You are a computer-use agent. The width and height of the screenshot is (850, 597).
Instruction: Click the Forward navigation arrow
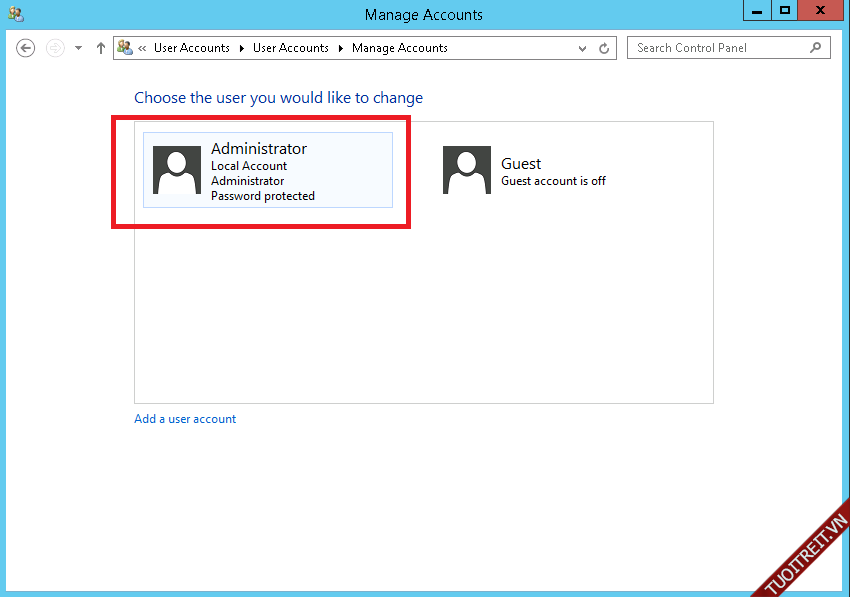(x=56, y=48)
